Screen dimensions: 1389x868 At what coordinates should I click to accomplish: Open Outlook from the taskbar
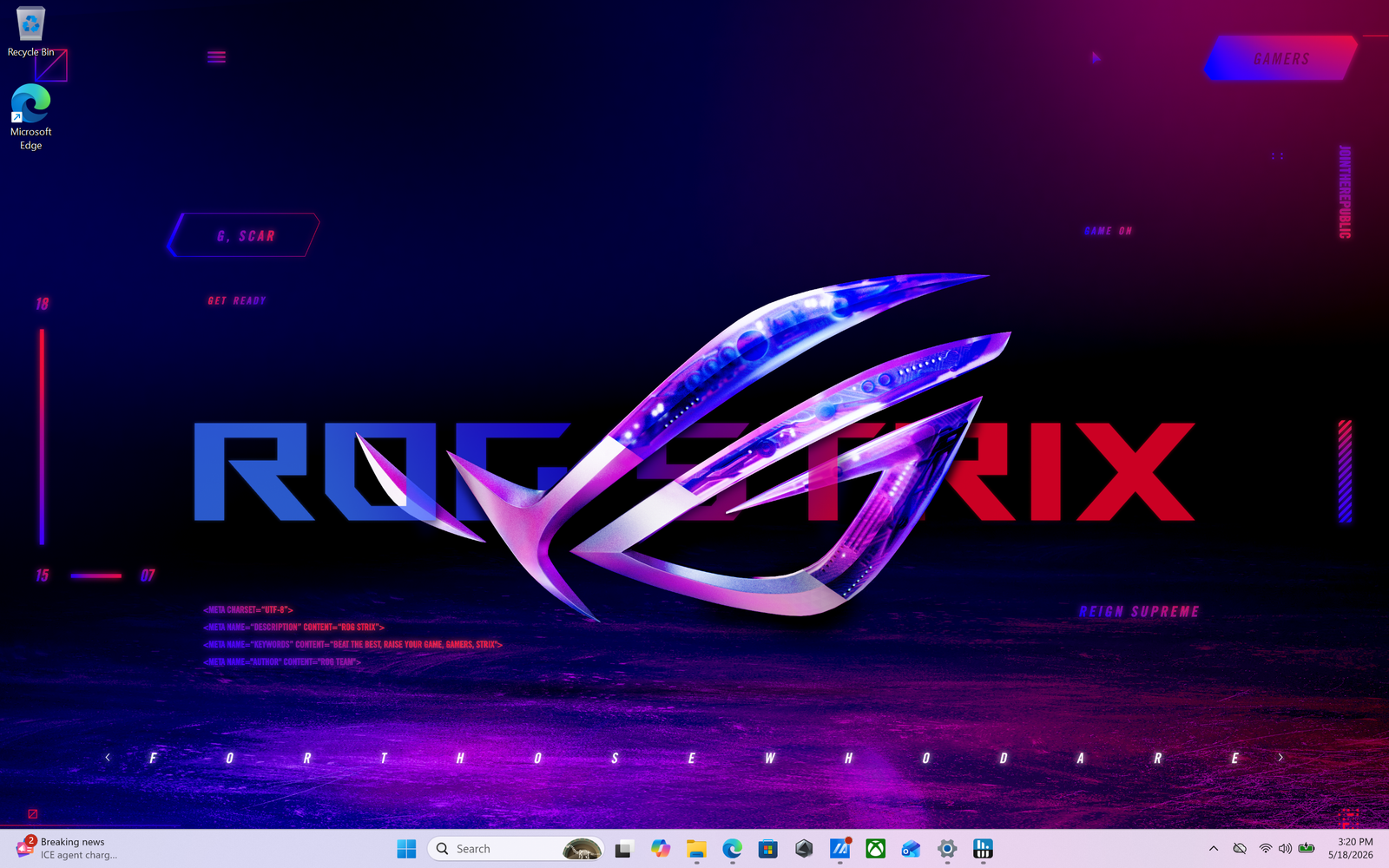point(911,849)
